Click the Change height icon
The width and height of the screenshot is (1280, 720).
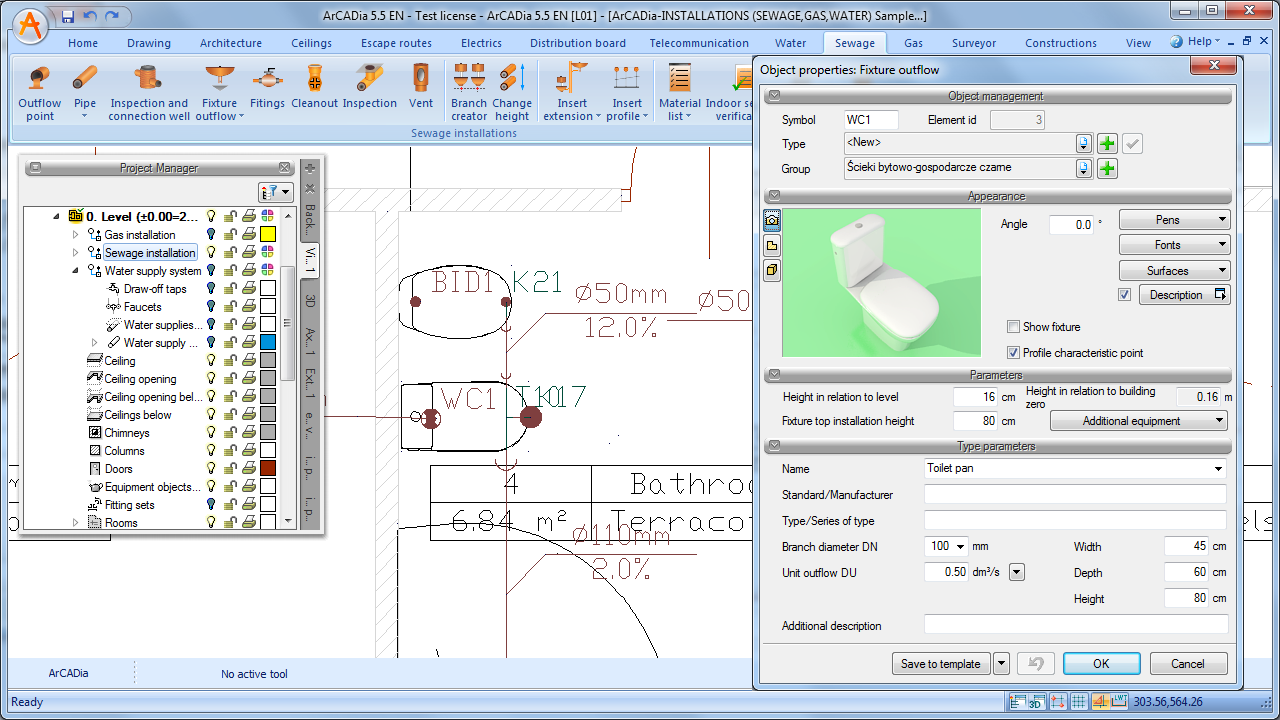(x=512, y=92)
